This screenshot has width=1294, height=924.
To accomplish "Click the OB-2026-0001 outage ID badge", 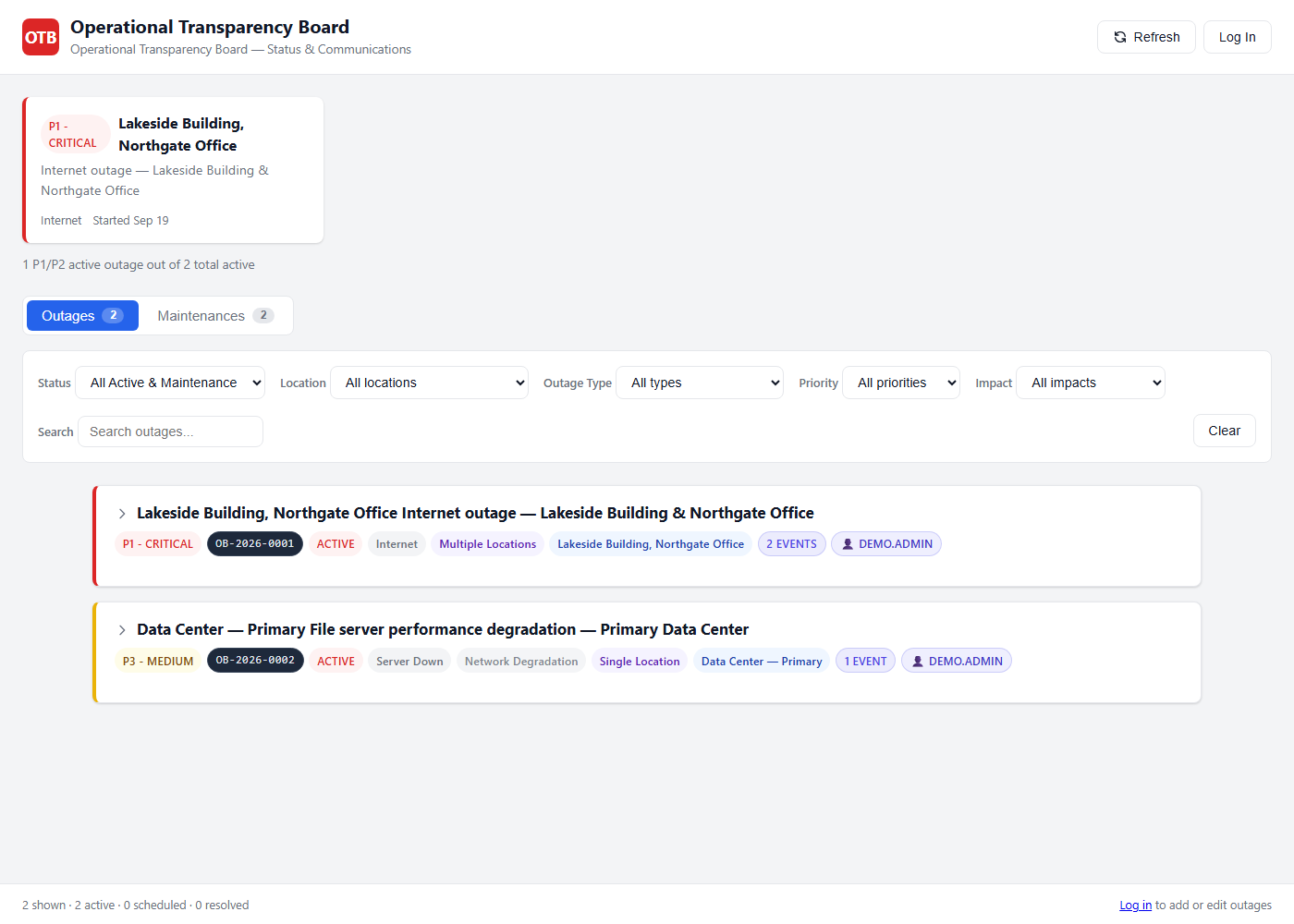I will point(255,544).
